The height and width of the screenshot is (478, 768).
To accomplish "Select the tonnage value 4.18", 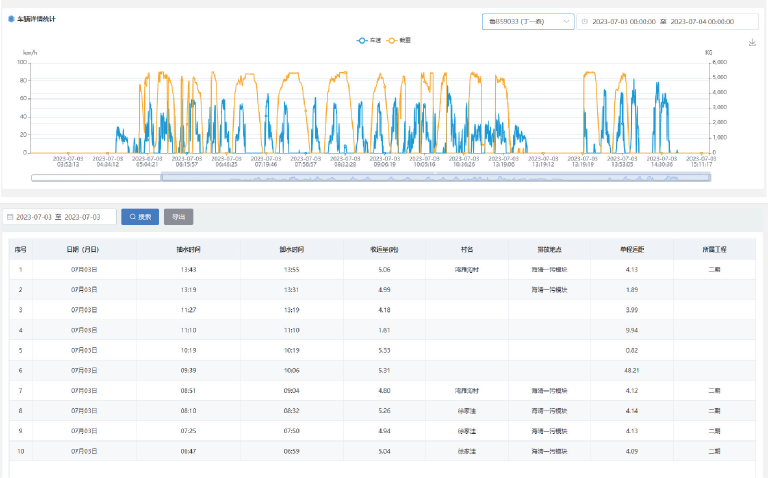I will tap(384, 310).
